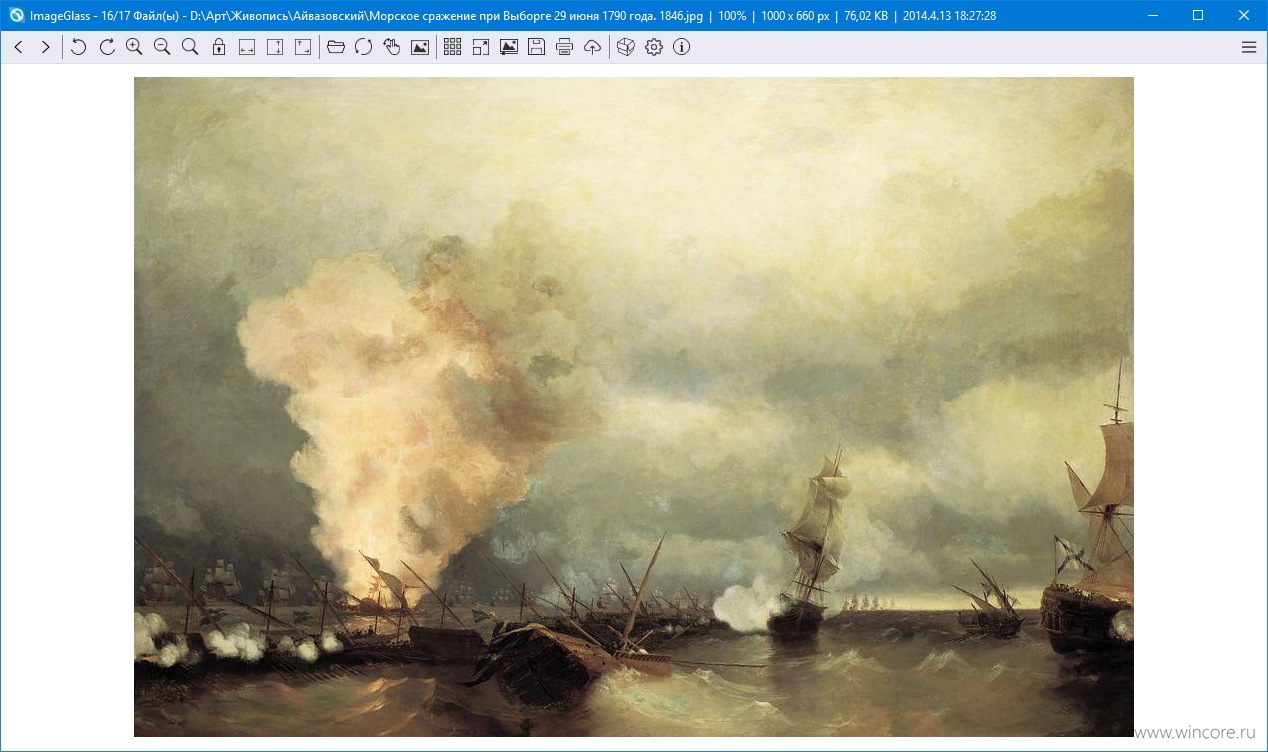
Task: Click the go-to-image hand icon
Action: [392, 47]
